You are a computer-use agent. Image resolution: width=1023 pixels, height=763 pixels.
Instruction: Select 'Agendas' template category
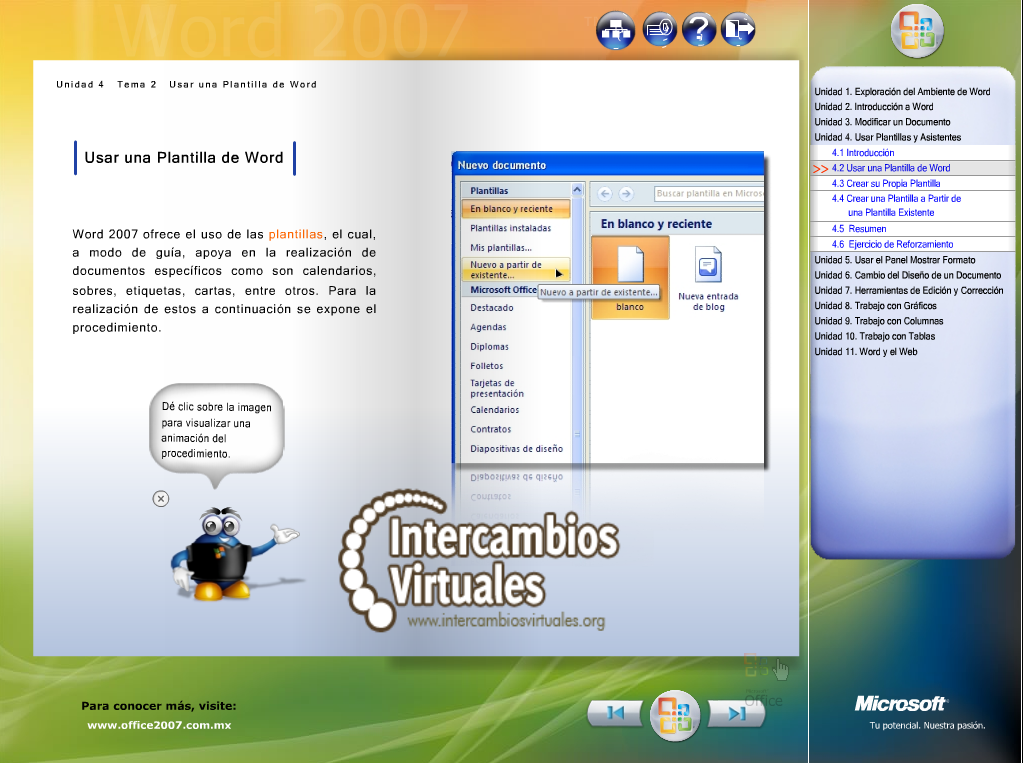pyautogui.click(x=488, y=328)
